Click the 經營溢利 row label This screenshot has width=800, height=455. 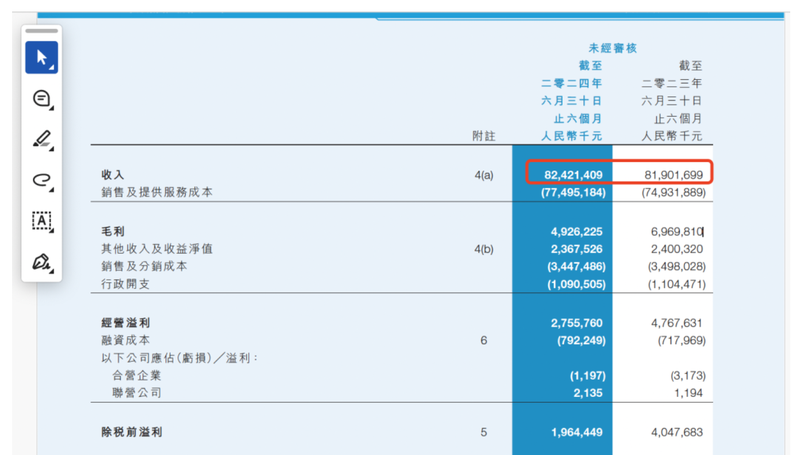(126, 323)
